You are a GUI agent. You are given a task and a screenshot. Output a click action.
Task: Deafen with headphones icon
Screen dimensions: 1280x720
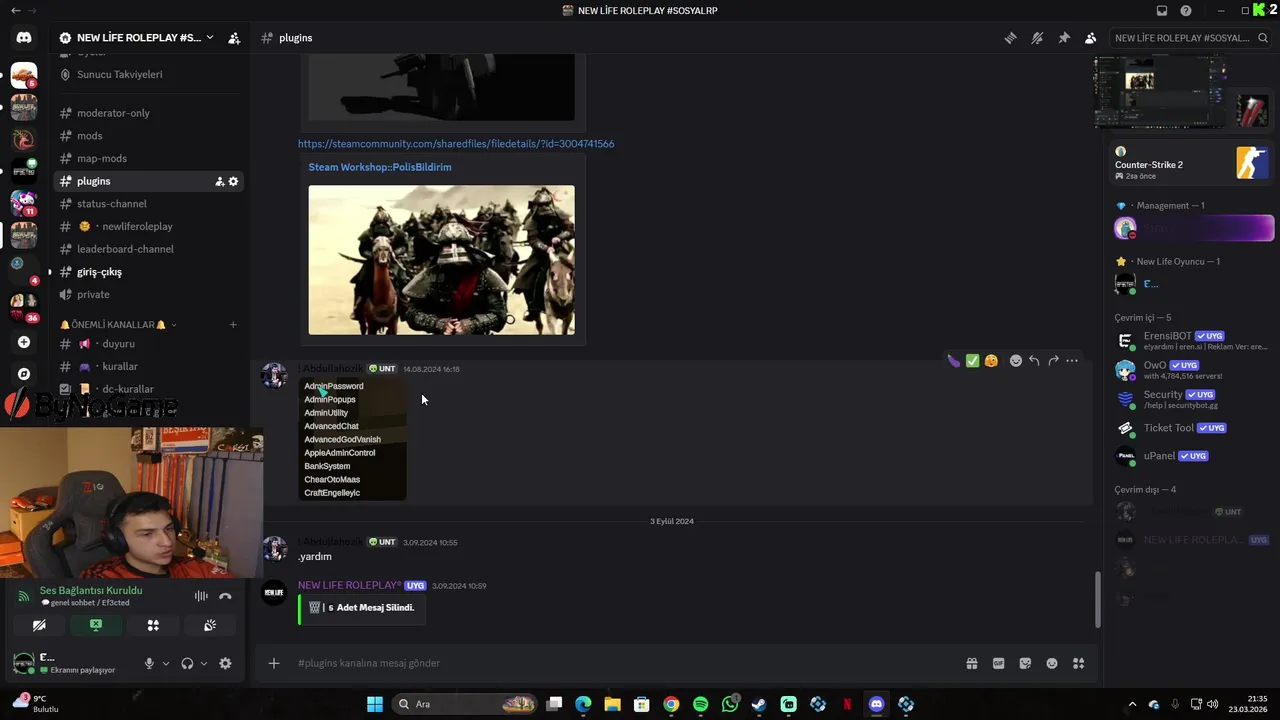pyautogui.click(x=187, y=663)
